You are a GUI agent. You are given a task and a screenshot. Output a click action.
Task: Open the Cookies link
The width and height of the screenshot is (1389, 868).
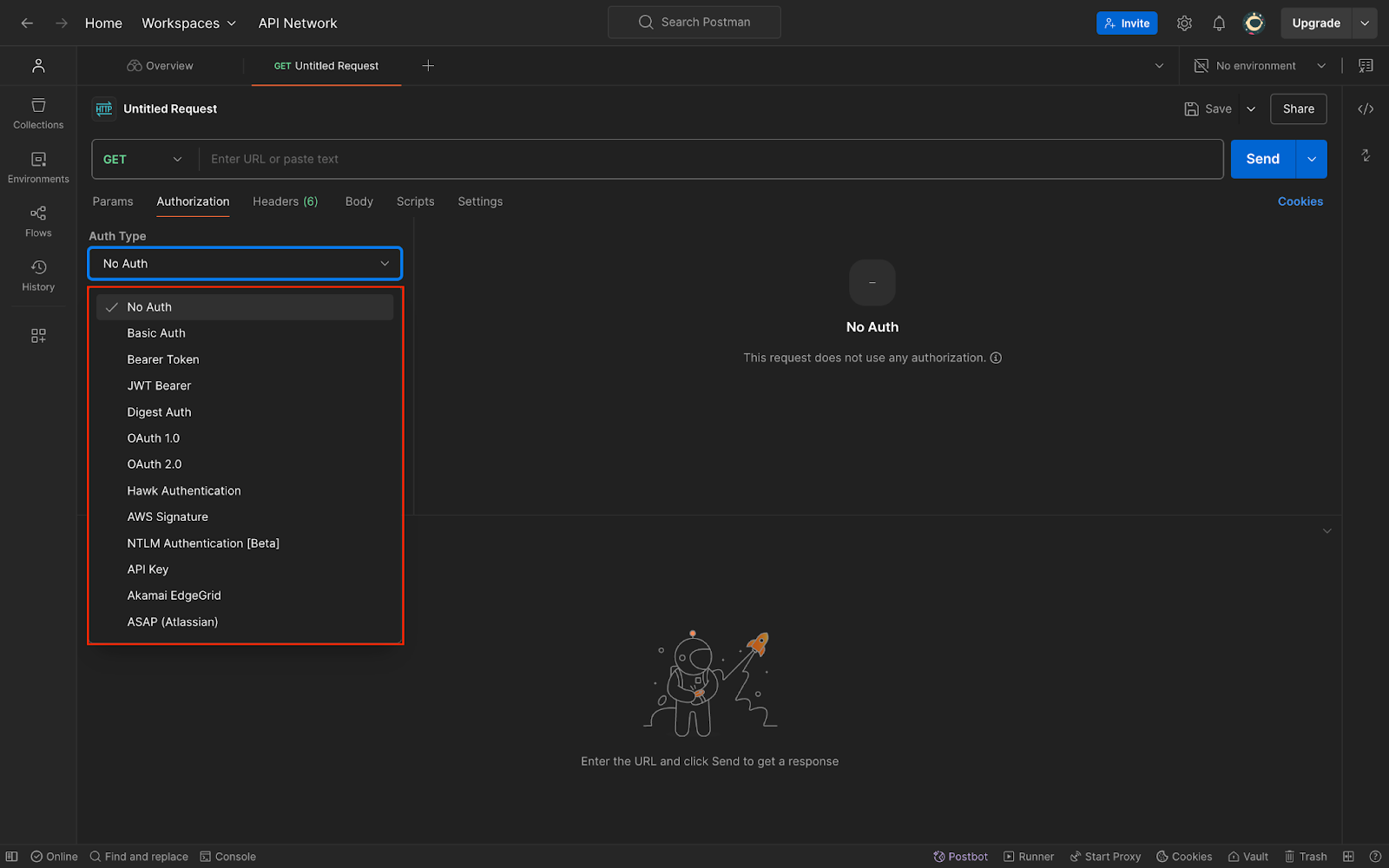pos(1300,201)
